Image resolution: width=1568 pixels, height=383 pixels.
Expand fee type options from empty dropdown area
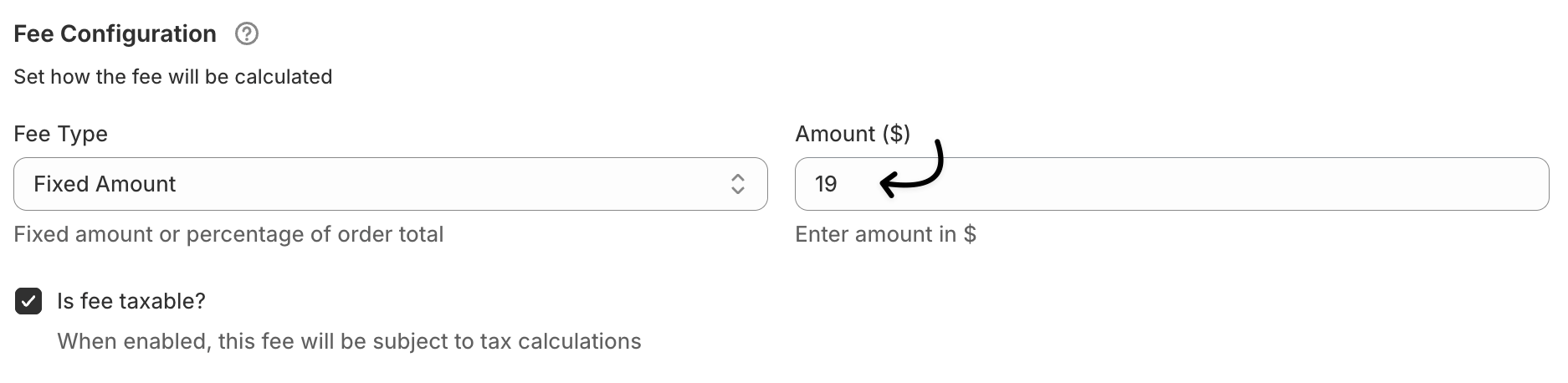pos(452,184)
